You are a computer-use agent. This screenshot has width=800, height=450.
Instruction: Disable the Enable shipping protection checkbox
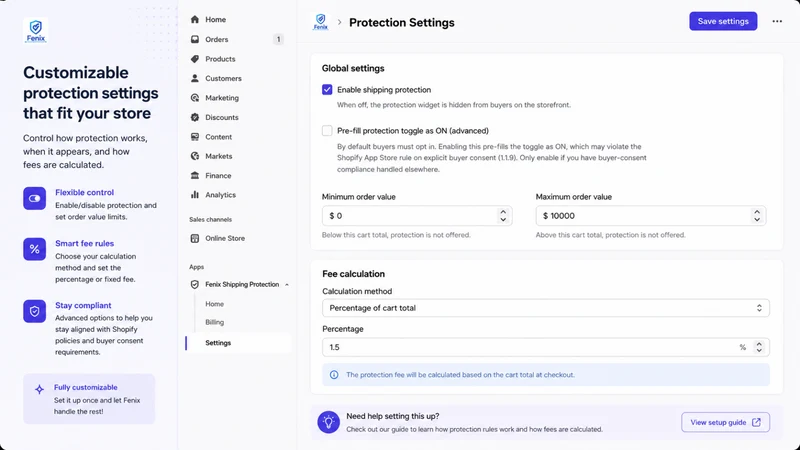(x=327, y=90)
